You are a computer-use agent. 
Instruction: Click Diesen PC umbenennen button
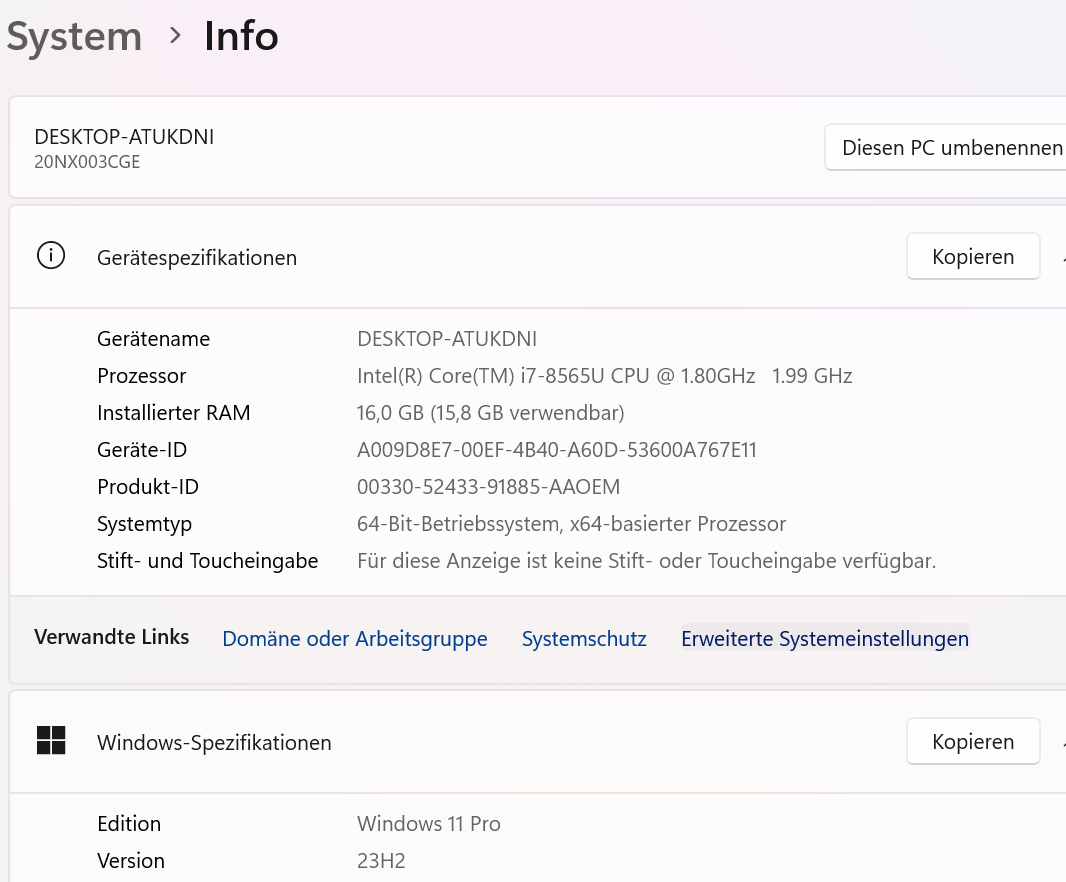click(x=945, y=148)
